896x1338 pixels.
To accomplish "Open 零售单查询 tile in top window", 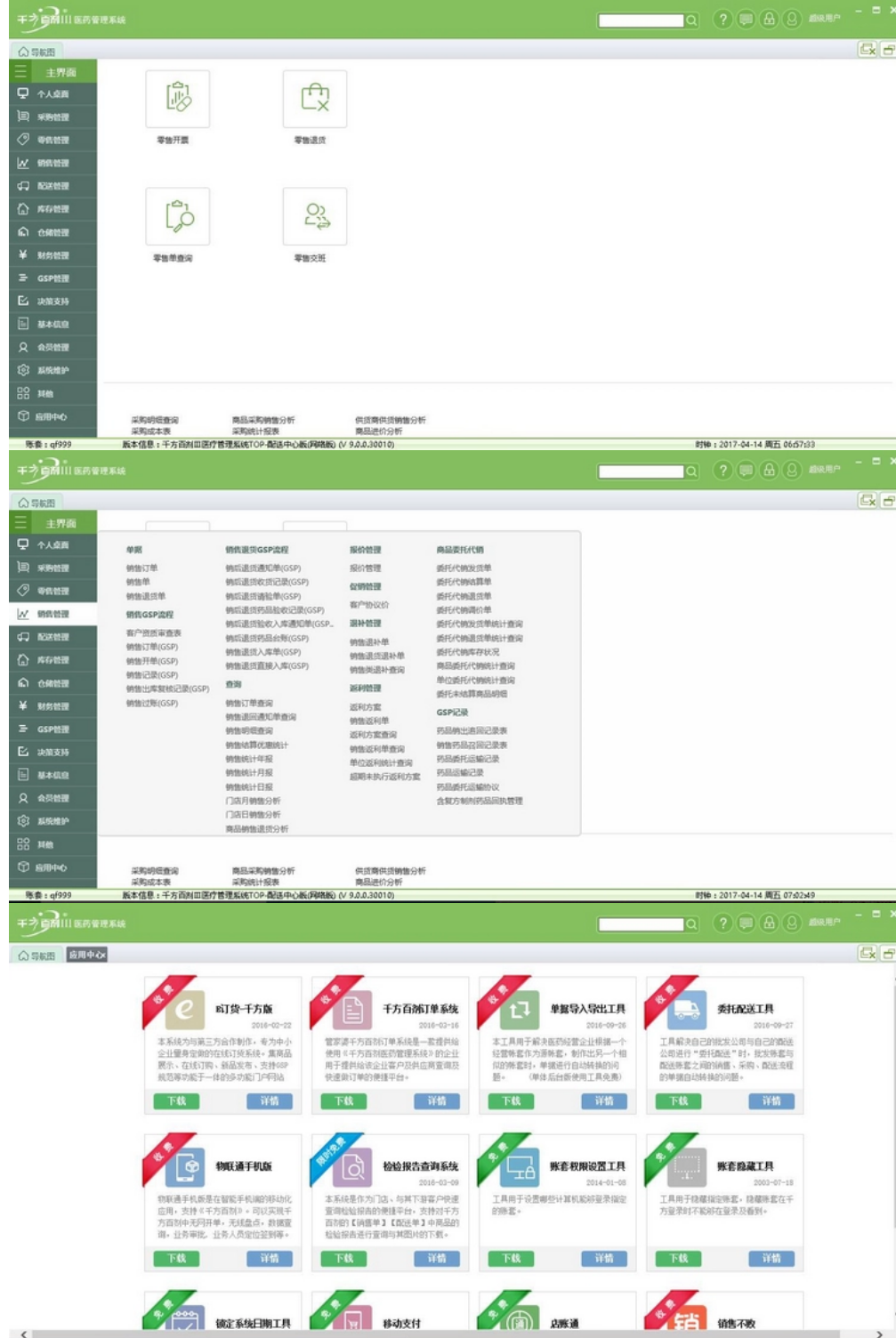I will (178, 216).
